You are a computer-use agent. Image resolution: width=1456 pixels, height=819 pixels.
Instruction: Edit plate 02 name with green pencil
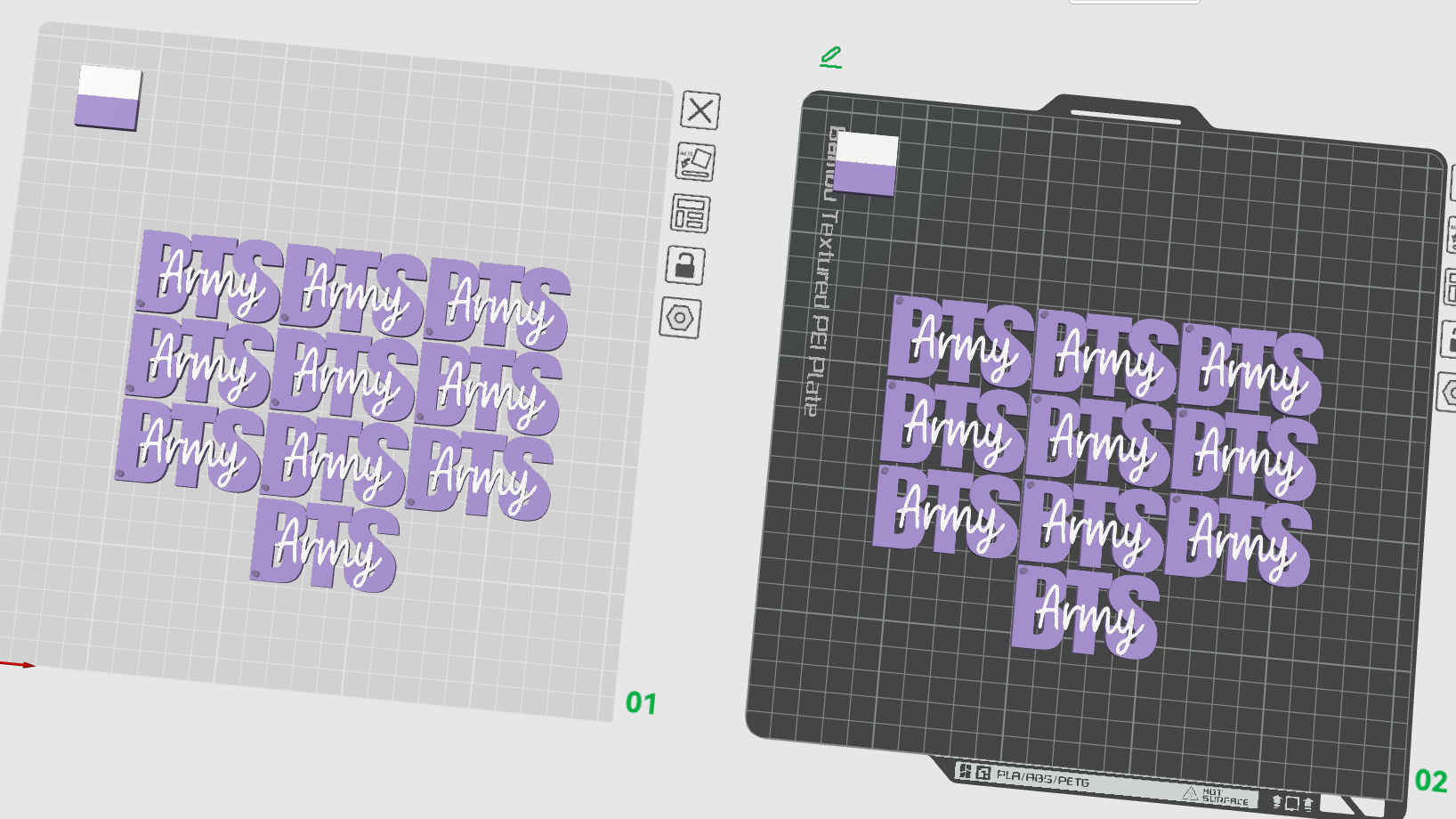tap(830, 58)
